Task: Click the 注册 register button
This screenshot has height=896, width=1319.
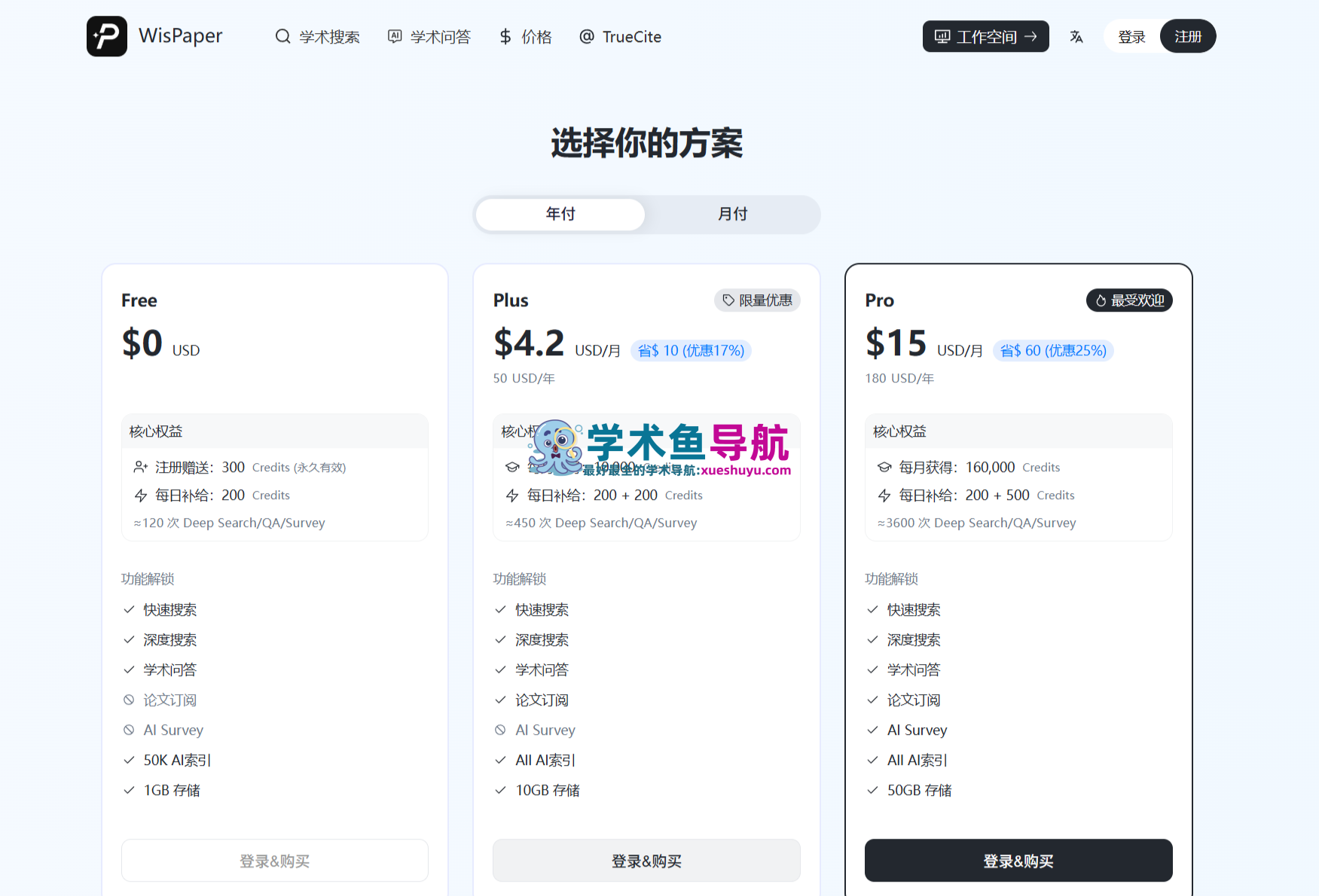Action: click(1188, 36)
